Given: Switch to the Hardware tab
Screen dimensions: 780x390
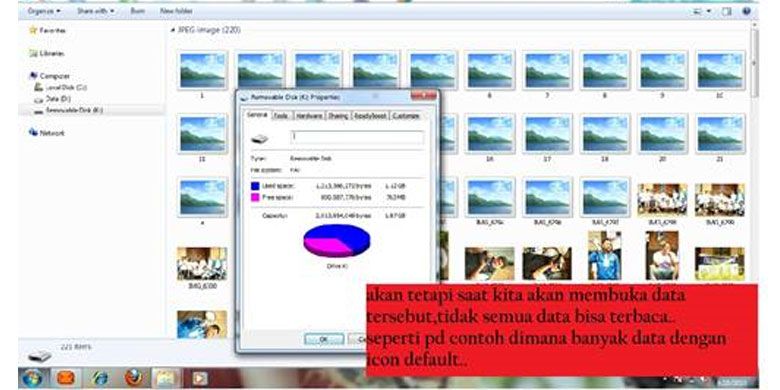Looking at the screenshot, I should tap(308, 115).
